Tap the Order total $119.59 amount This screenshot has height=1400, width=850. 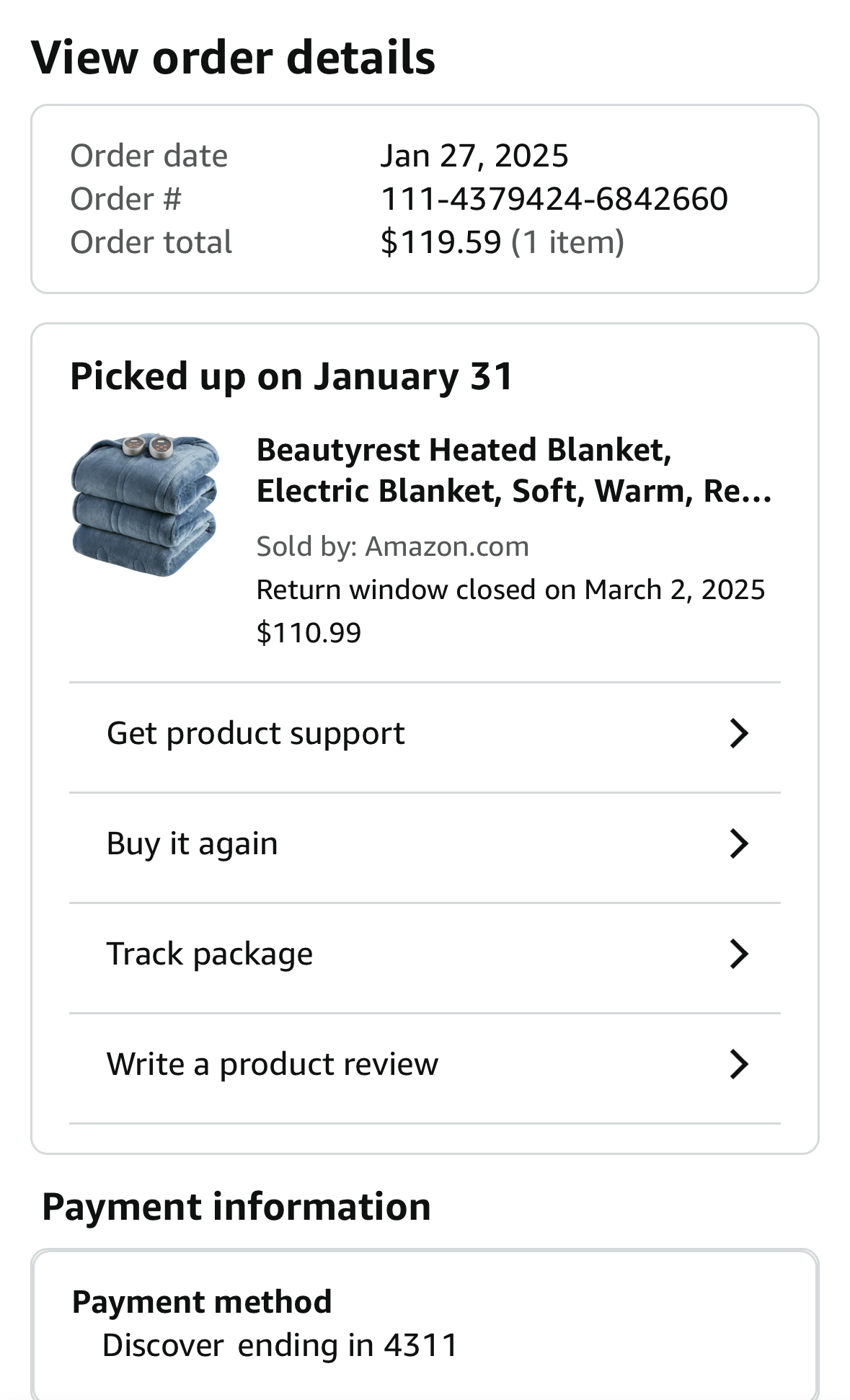(441, 242)
